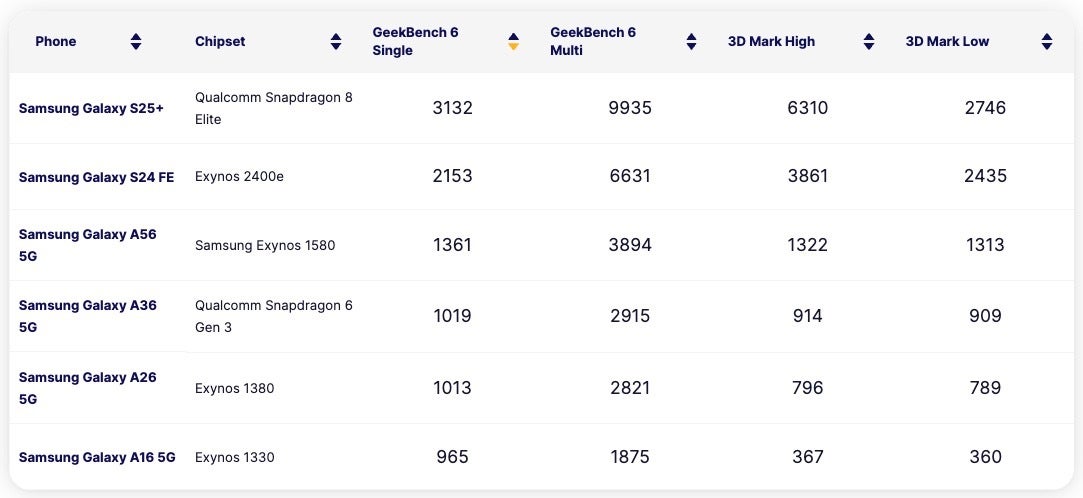This screenshot has height=498, width=1083.
Task: Toggle GeekBench 6 Single sort arrows
Action: click(513, 42)
